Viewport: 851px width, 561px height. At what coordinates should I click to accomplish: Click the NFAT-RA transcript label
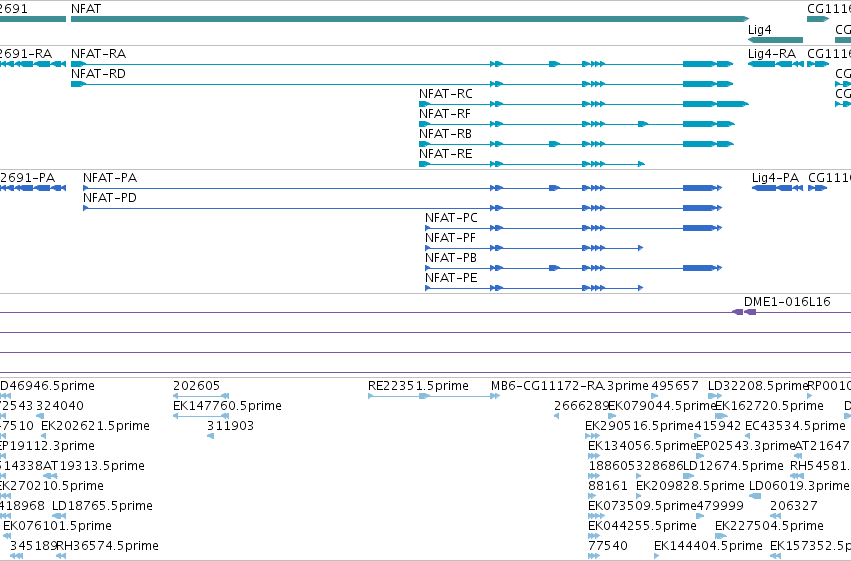[98, 54]
